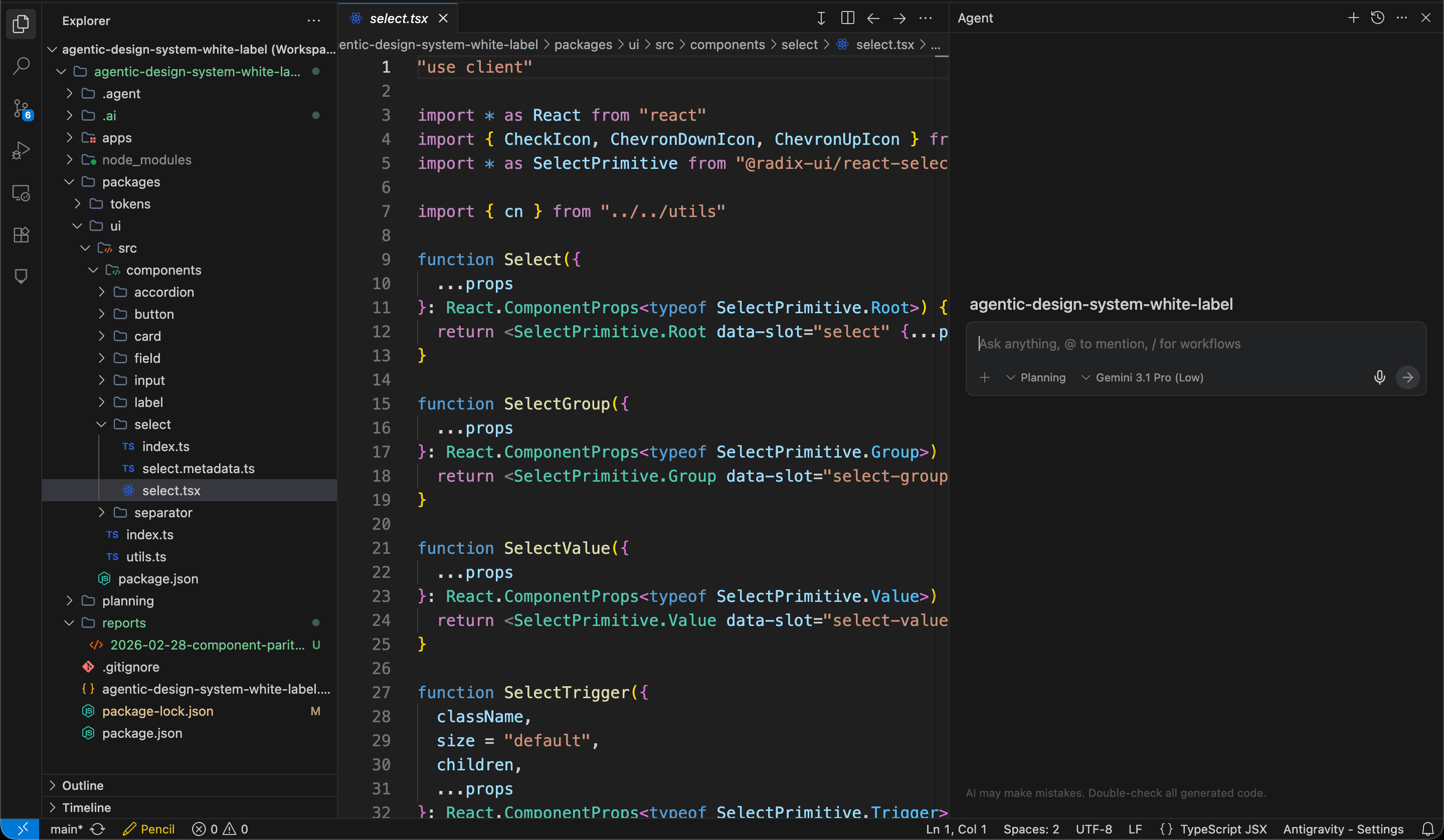Open the Gemini 3.1 Pro model dropdown

(1143, 377)
